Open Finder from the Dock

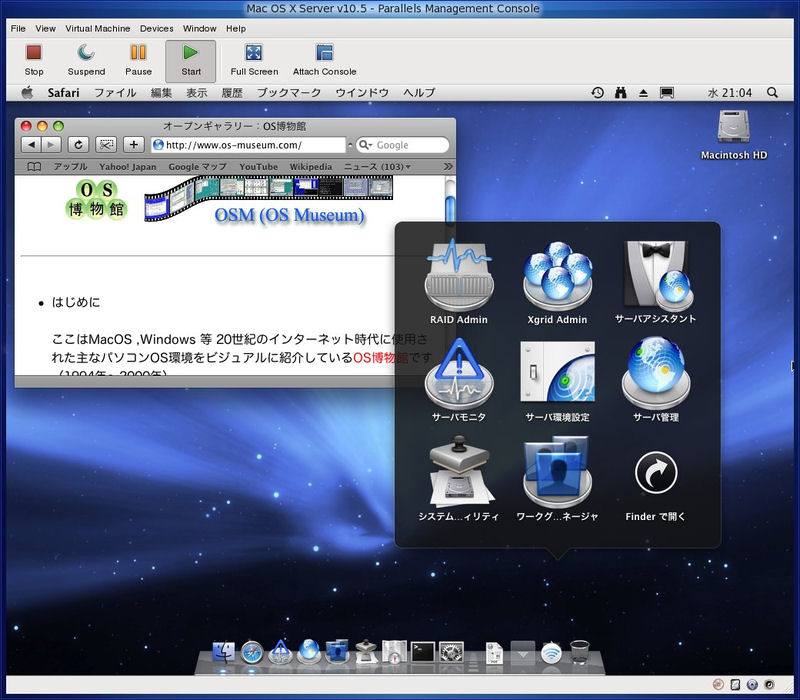223,652
